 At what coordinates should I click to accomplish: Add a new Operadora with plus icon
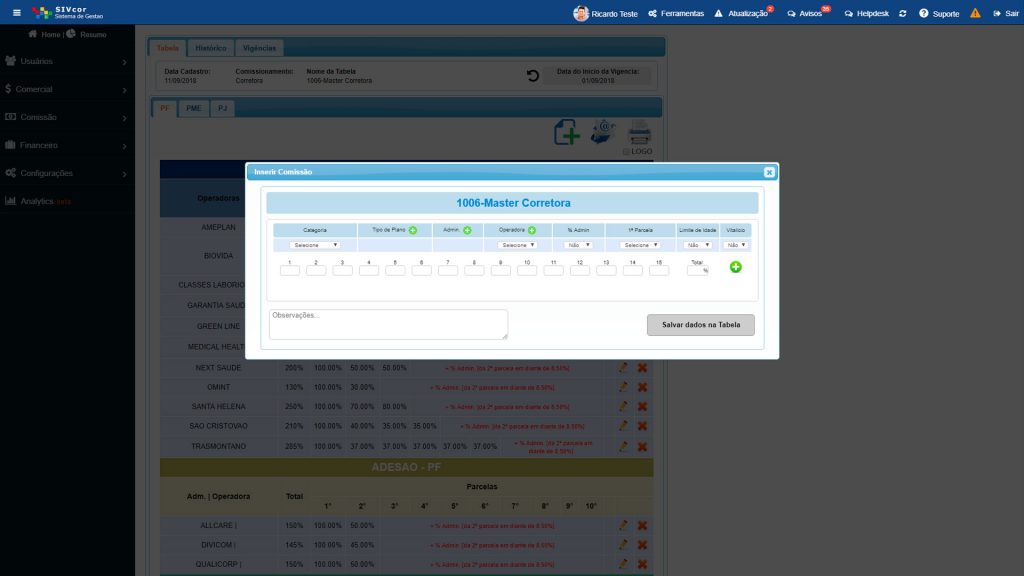532,231
